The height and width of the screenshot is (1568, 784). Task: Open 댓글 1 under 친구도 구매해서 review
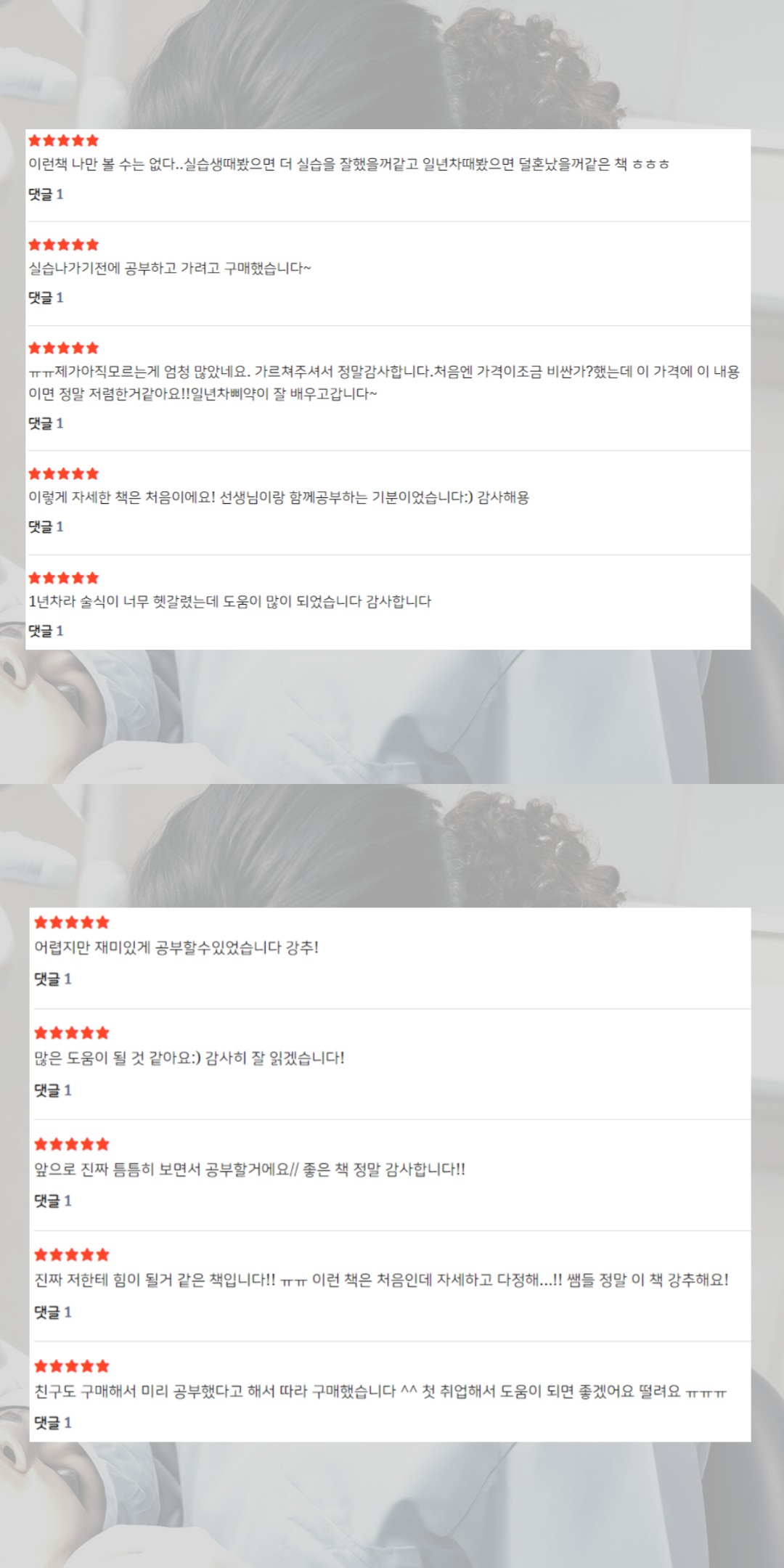tap(53, 1423)
